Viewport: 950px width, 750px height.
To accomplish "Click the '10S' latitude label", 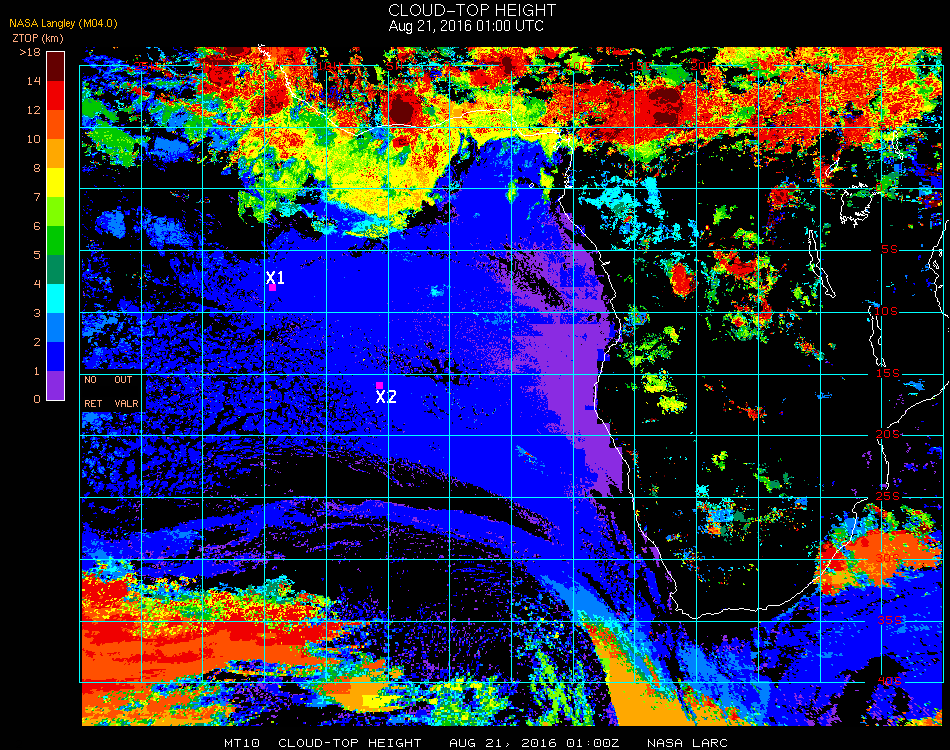I will pyautogui.click(x=886, y=311).
